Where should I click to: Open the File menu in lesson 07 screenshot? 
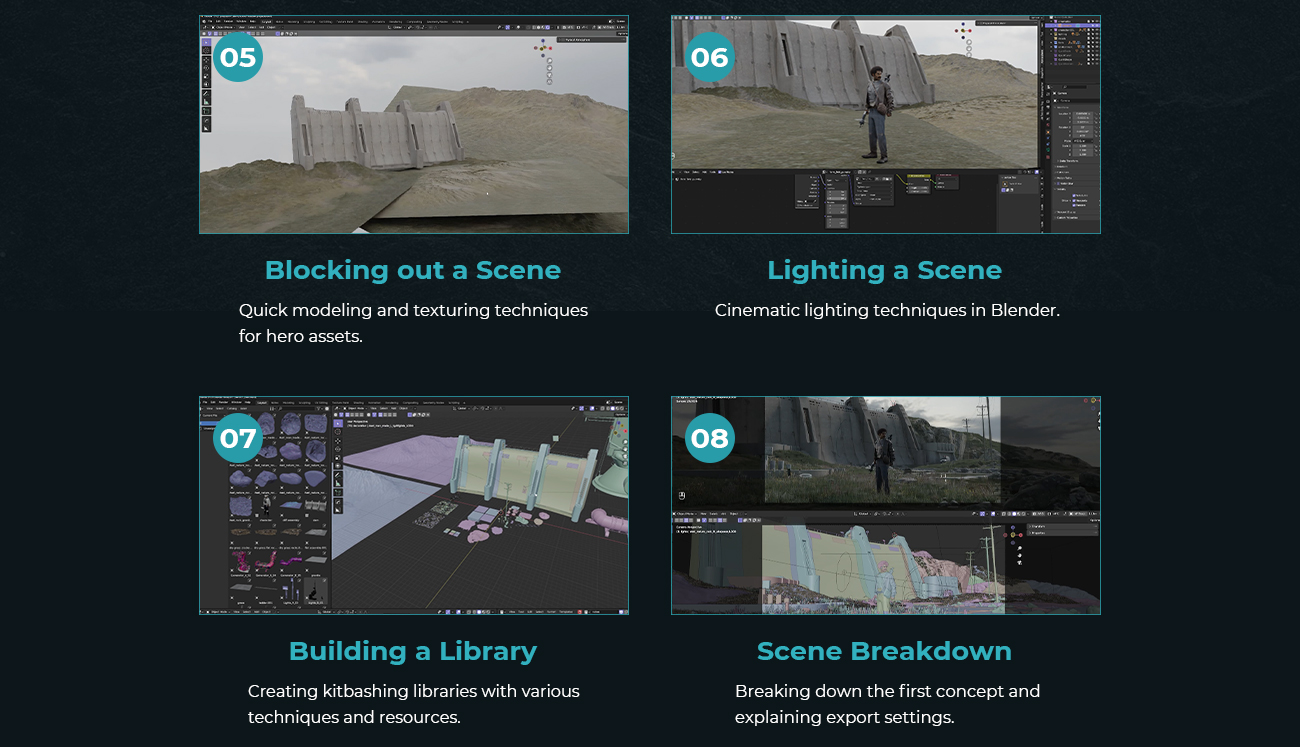tap(204, 403)
